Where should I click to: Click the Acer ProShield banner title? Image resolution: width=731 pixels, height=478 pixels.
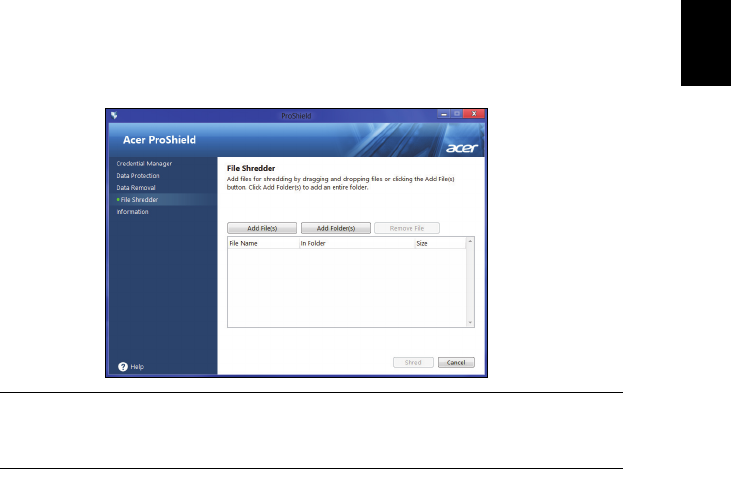pos(159,140)
